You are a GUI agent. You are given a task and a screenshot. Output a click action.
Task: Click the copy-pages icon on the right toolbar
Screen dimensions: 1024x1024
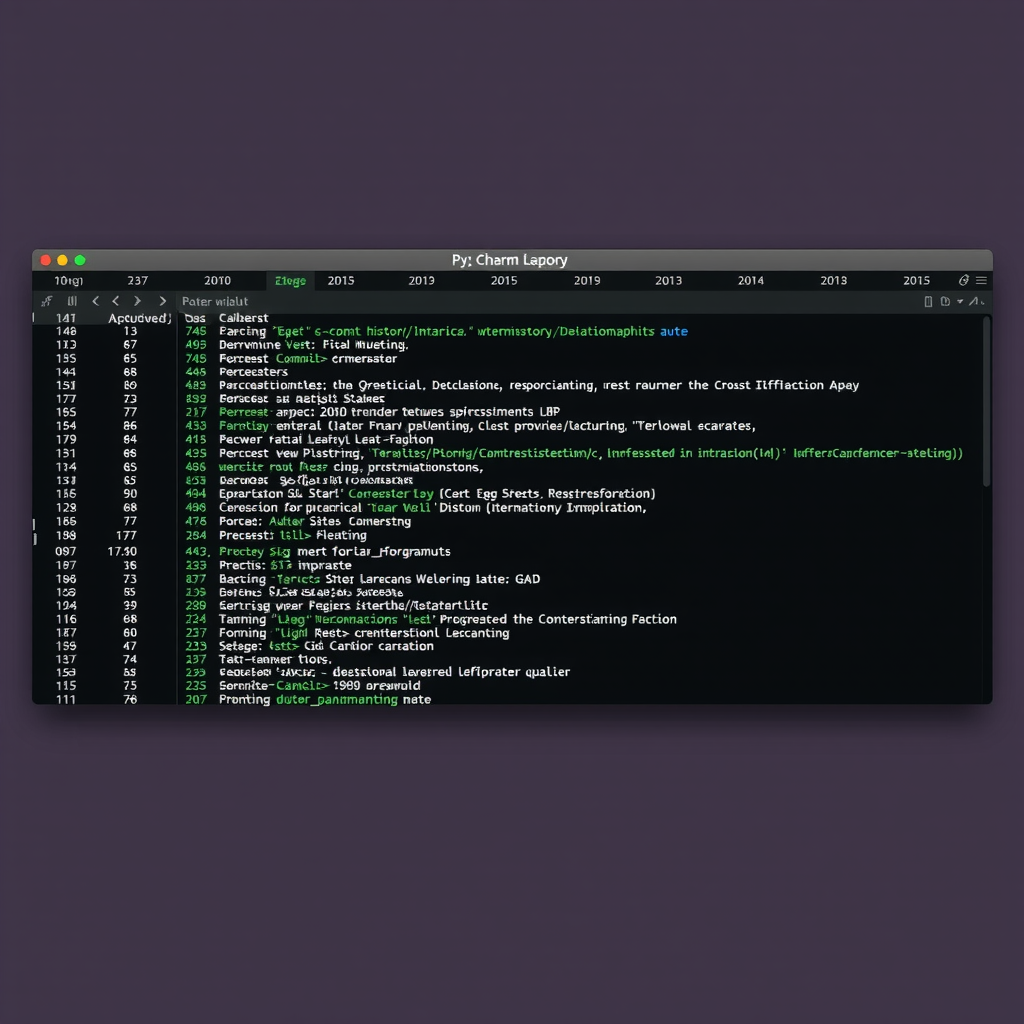tap(945, 301)
